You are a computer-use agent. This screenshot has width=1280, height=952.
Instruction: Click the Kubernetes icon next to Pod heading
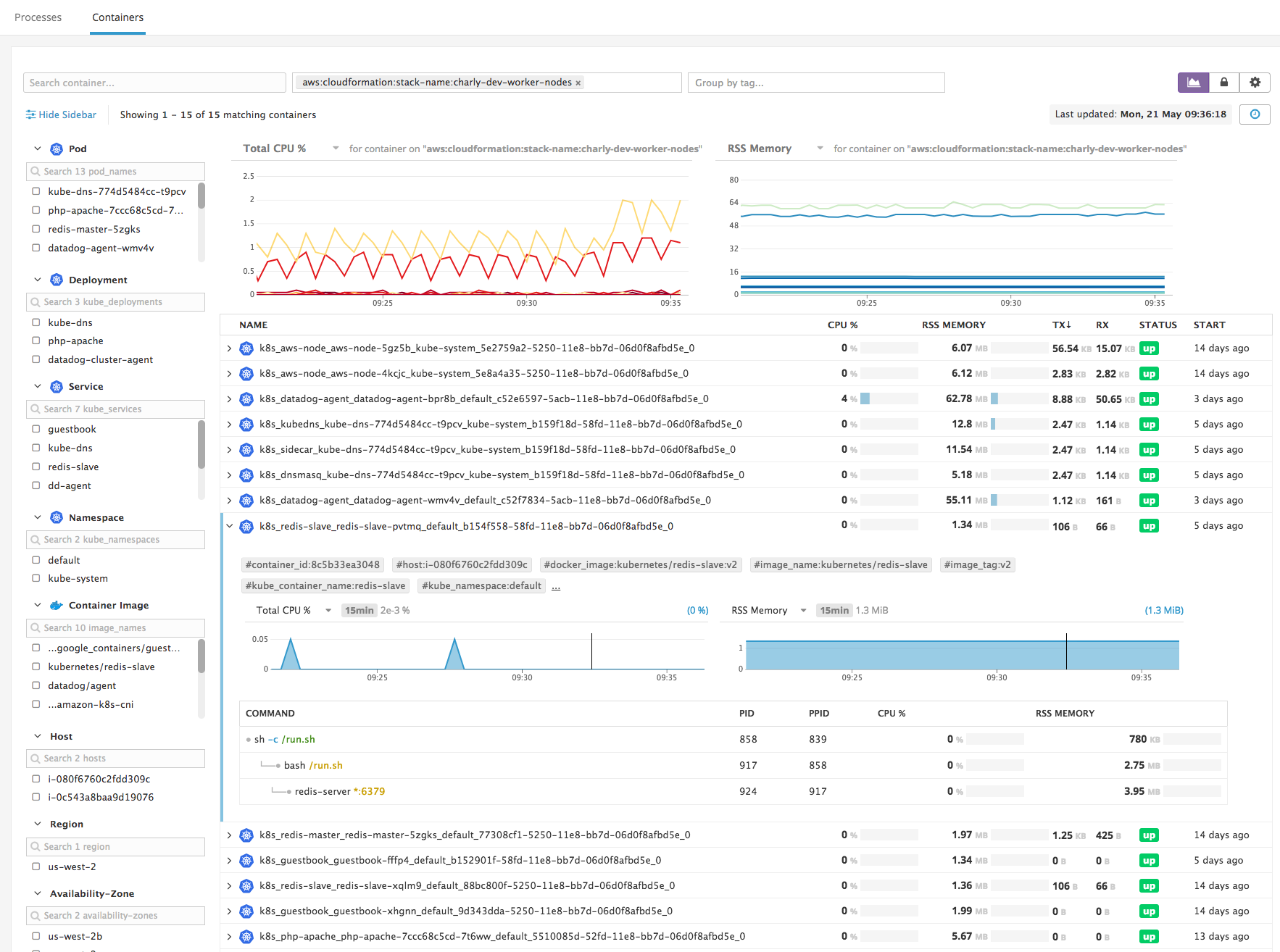click(56, 149)
